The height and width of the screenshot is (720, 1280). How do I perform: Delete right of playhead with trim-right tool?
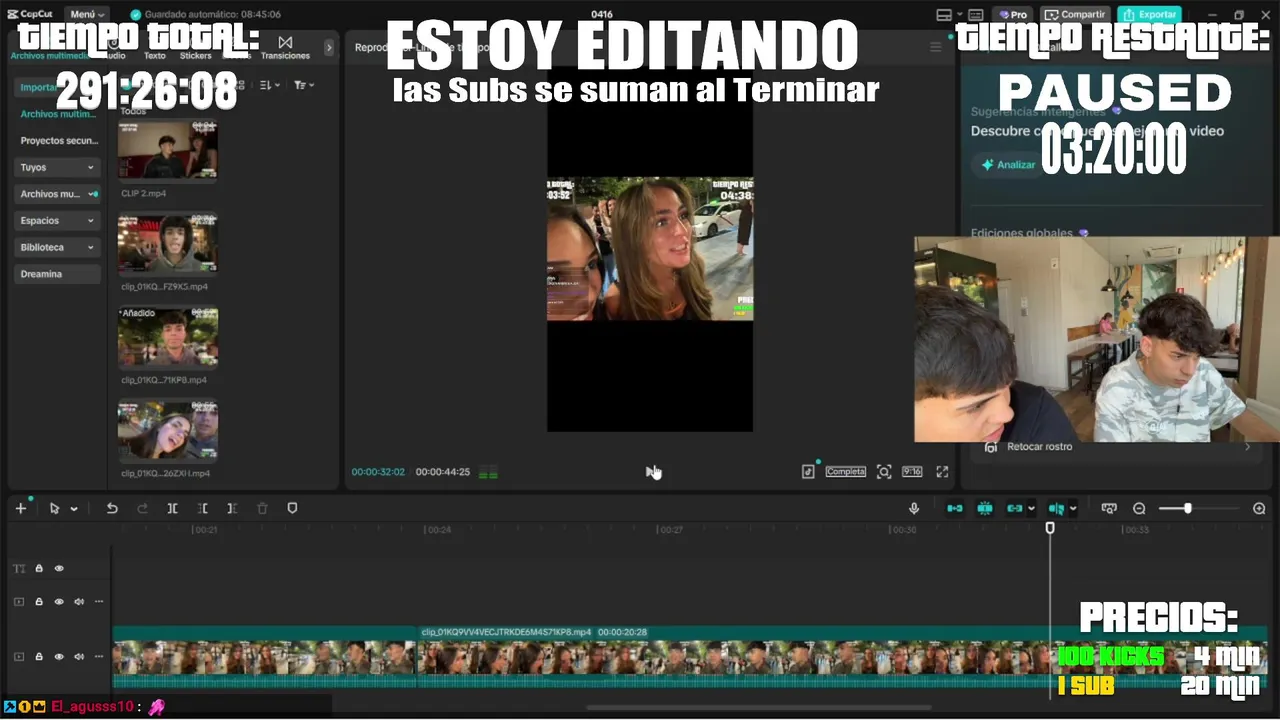tap(232, 508)
